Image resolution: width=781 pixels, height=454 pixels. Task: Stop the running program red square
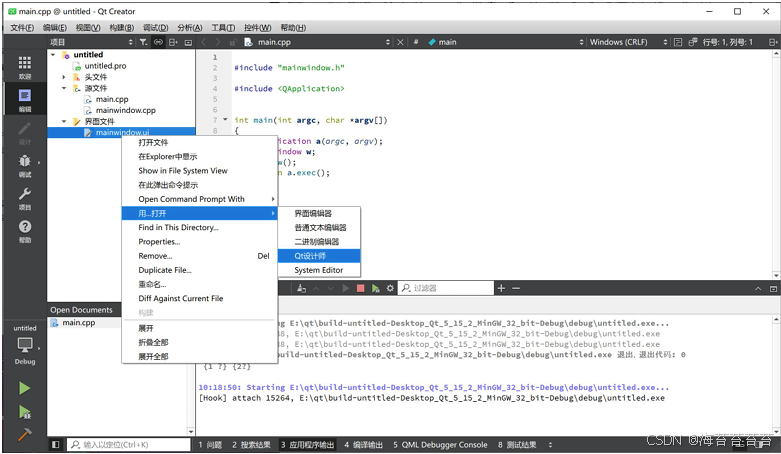(361, 288)
